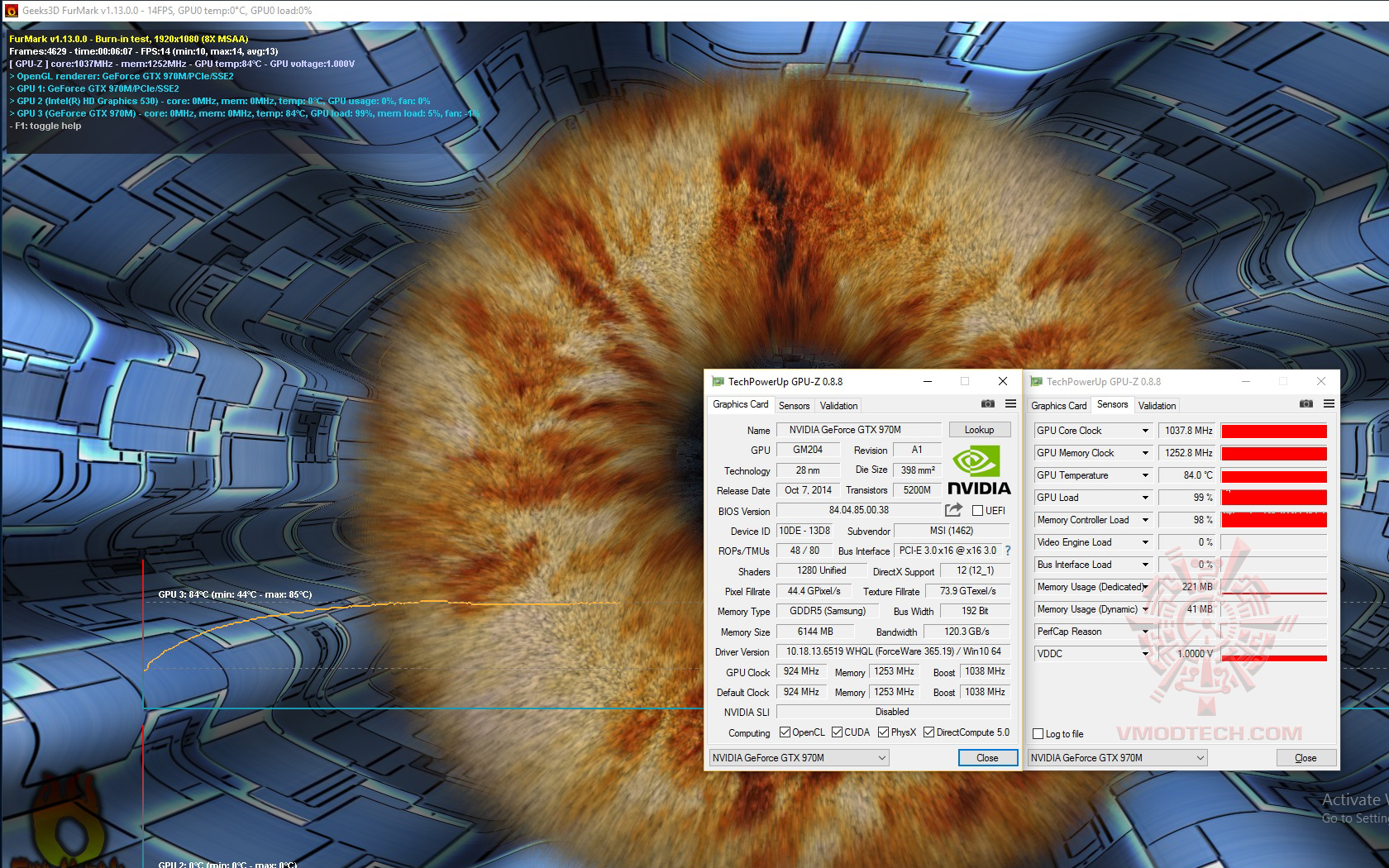Expand the Video Engine Load dropdown
Screen dimensions: 1389x868
click(1145, 542)
